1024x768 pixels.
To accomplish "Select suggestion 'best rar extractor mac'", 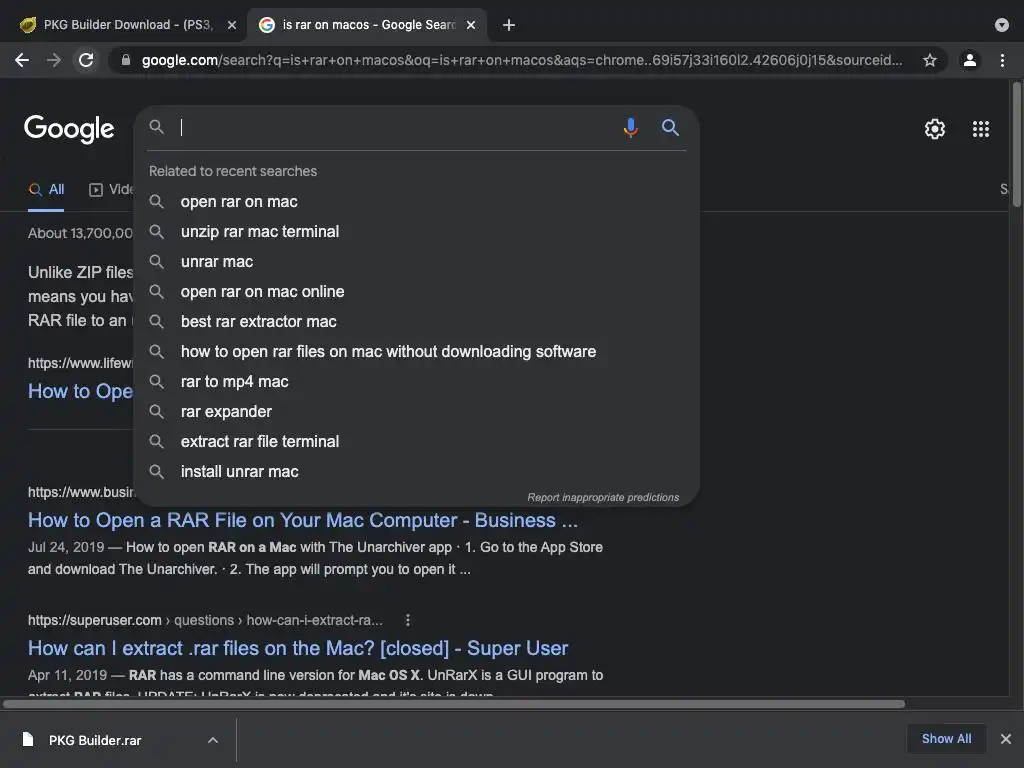I will [417, 322].
